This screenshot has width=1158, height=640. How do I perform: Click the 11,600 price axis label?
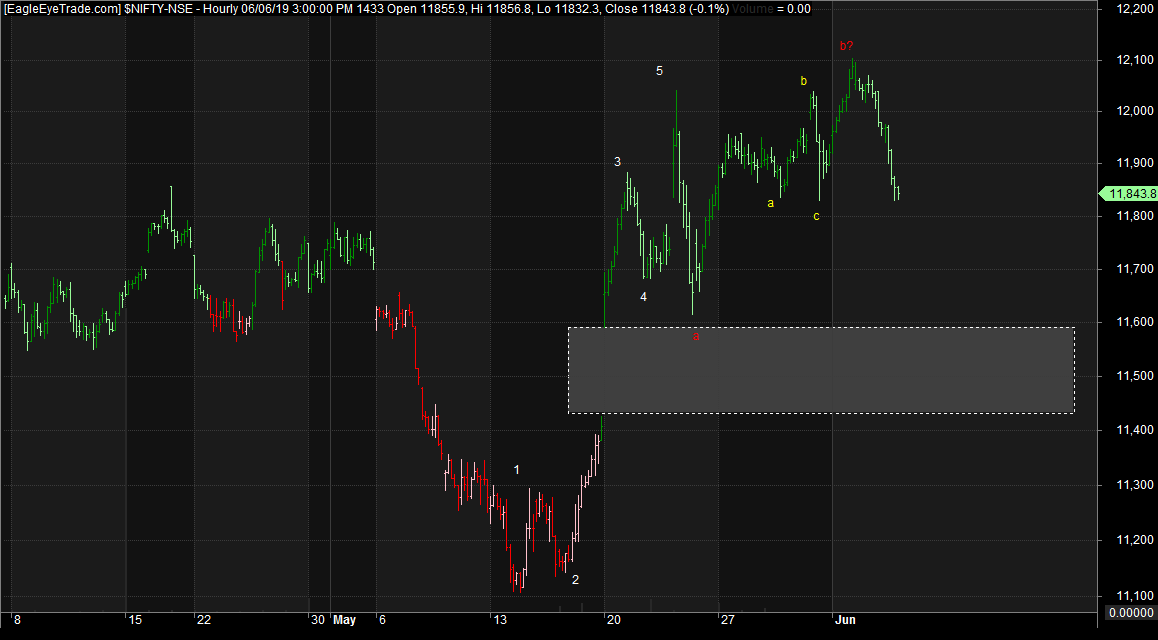click(1134, 322)
